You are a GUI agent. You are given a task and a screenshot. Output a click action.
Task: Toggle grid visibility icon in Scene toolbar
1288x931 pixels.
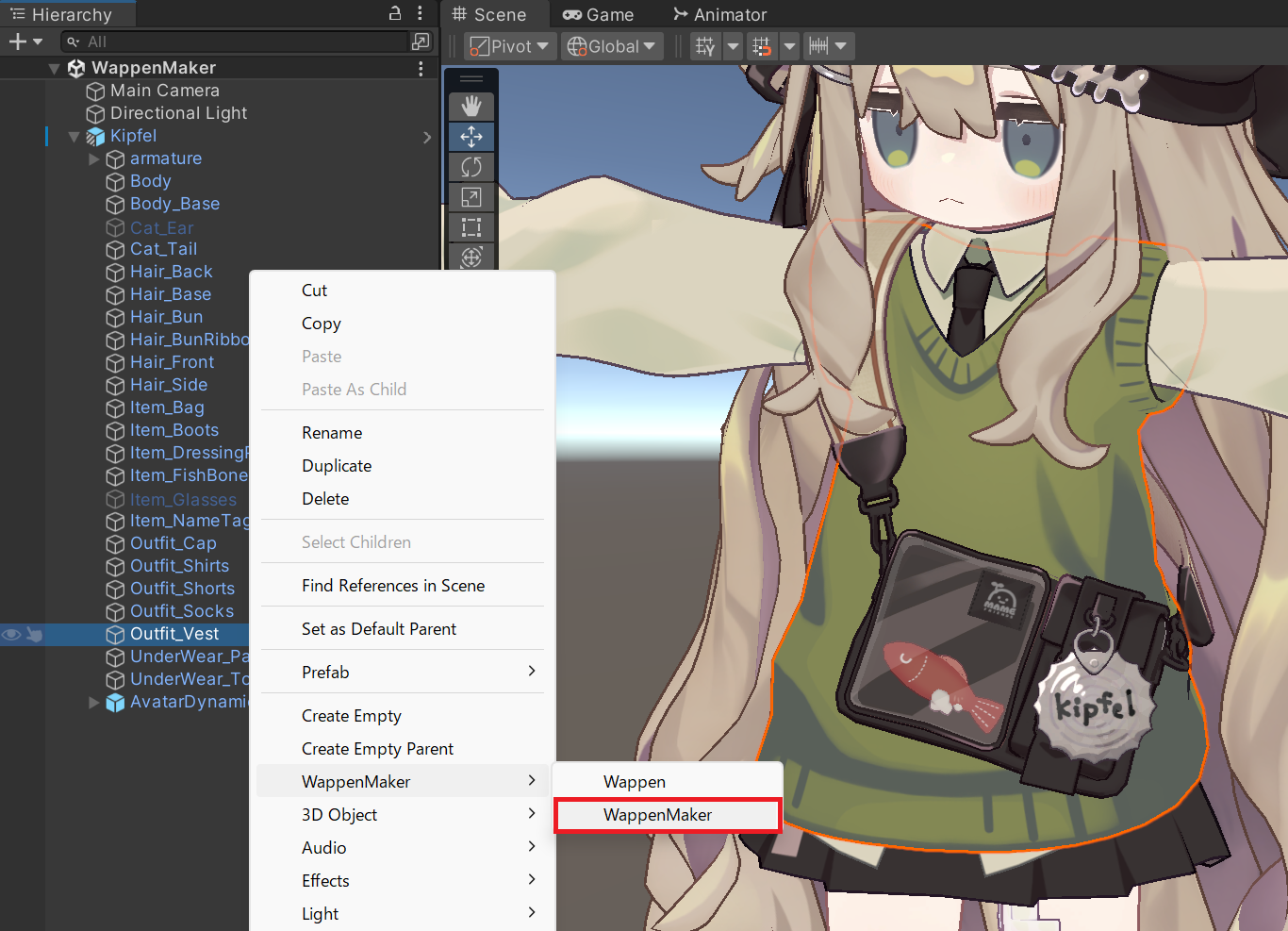pos(705,46)
